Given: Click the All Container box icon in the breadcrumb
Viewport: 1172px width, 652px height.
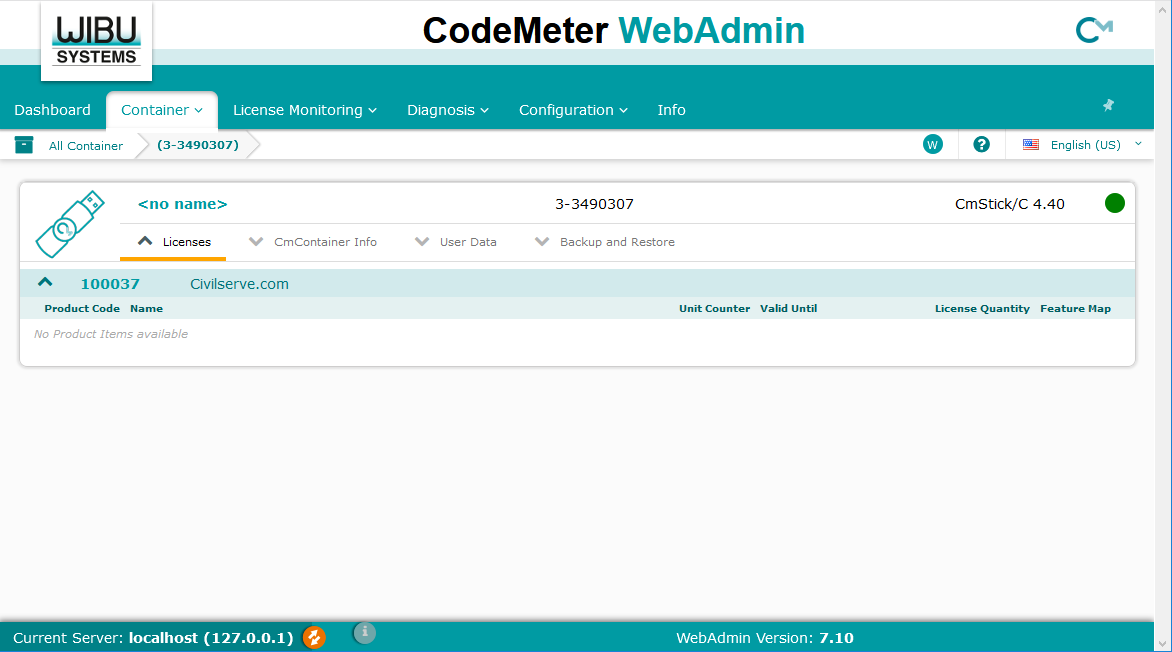Looking at the screenshot, I should pos(23,144).
